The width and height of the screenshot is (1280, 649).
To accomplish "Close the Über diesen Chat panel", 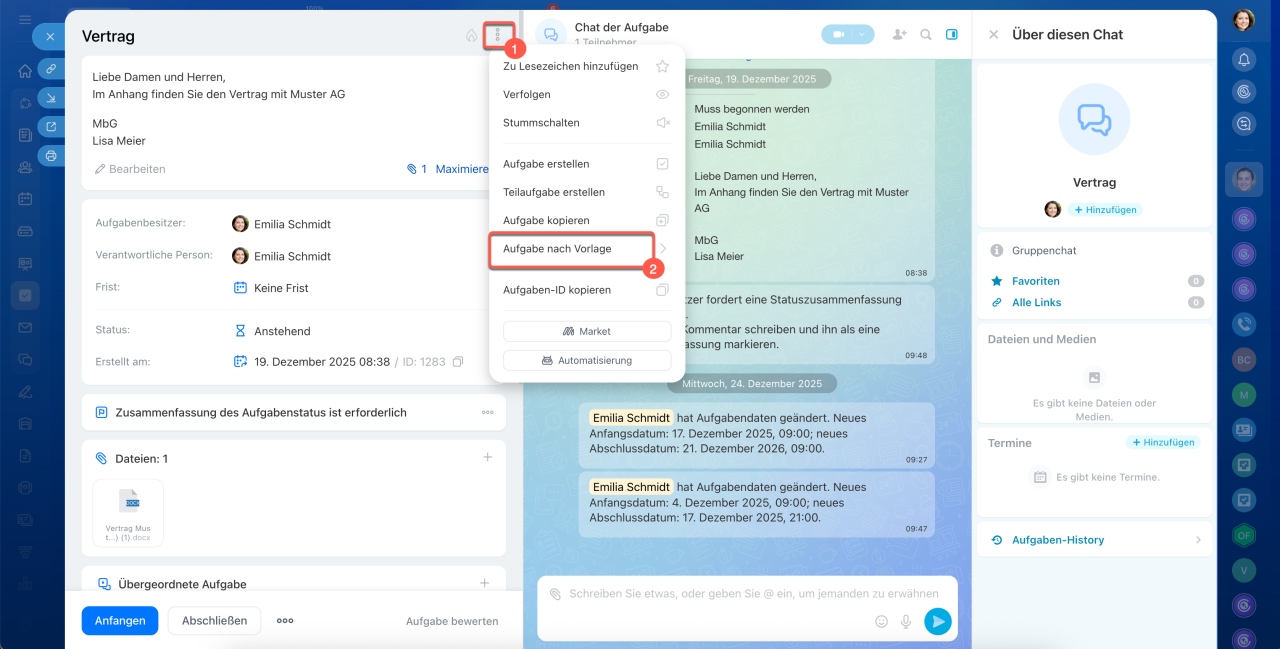I will (x=993, y=34).
